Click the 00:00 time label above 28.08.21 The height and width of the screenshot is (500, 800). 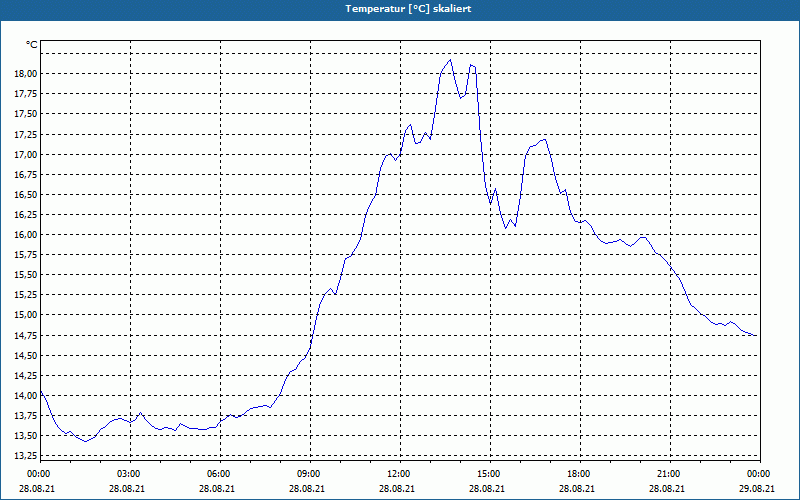[40, 474]
